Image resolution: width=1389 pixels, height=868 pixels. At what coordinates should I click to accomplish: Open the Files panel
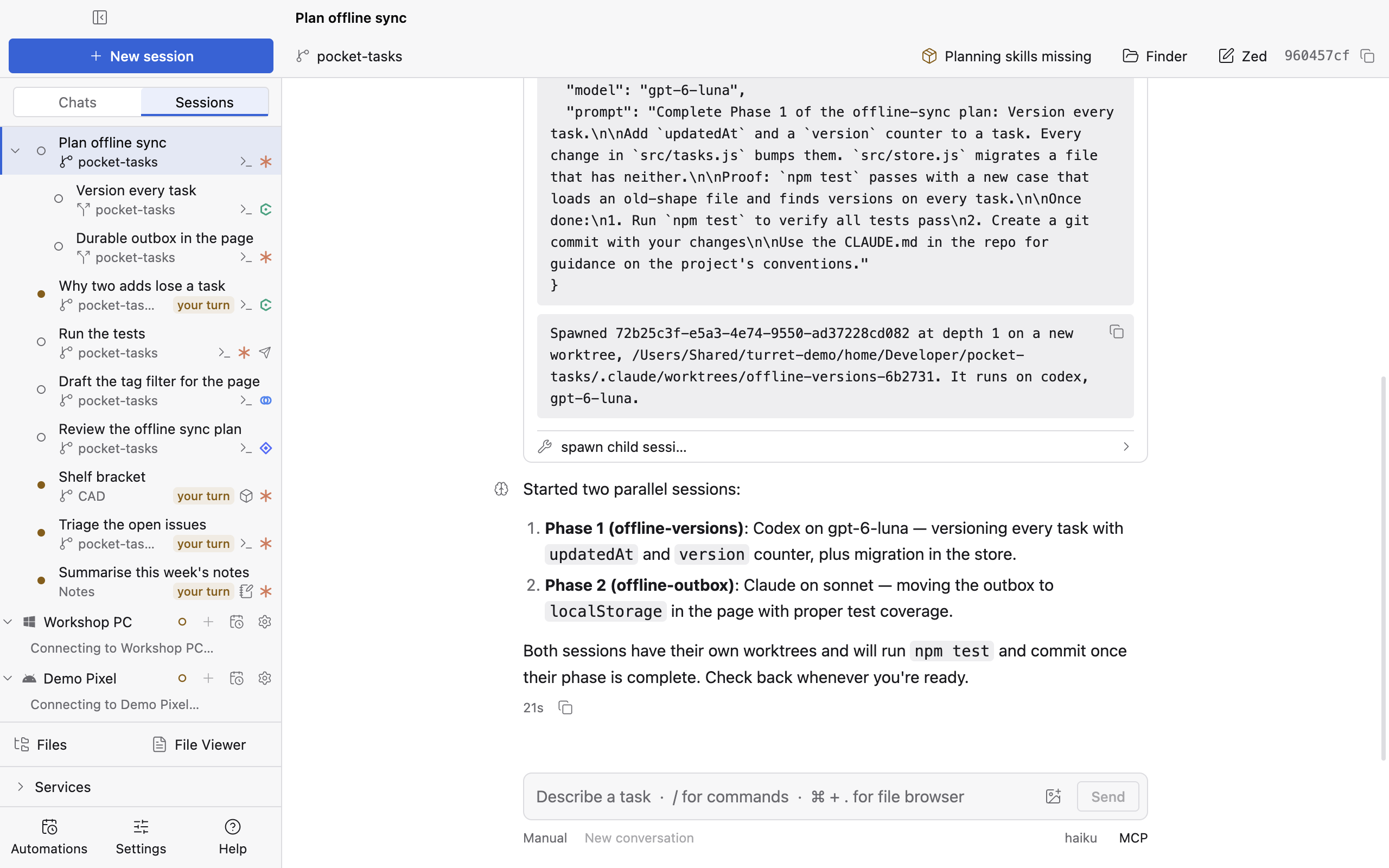click(40, 744)
